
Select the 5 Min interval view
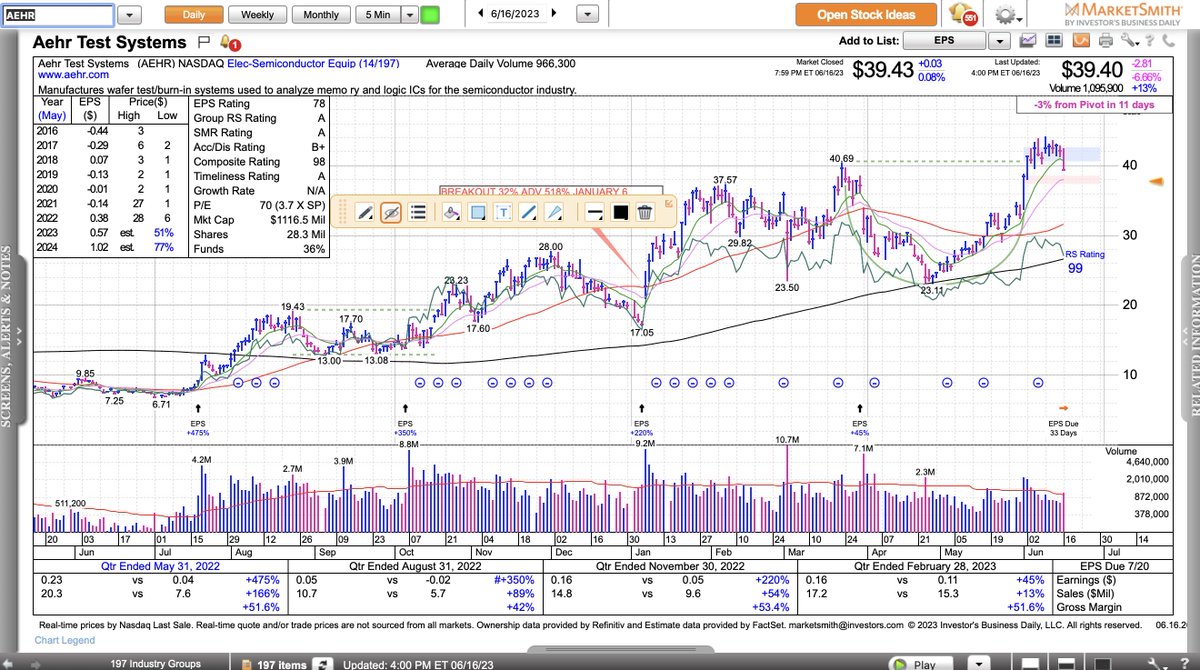click(379, 15)
